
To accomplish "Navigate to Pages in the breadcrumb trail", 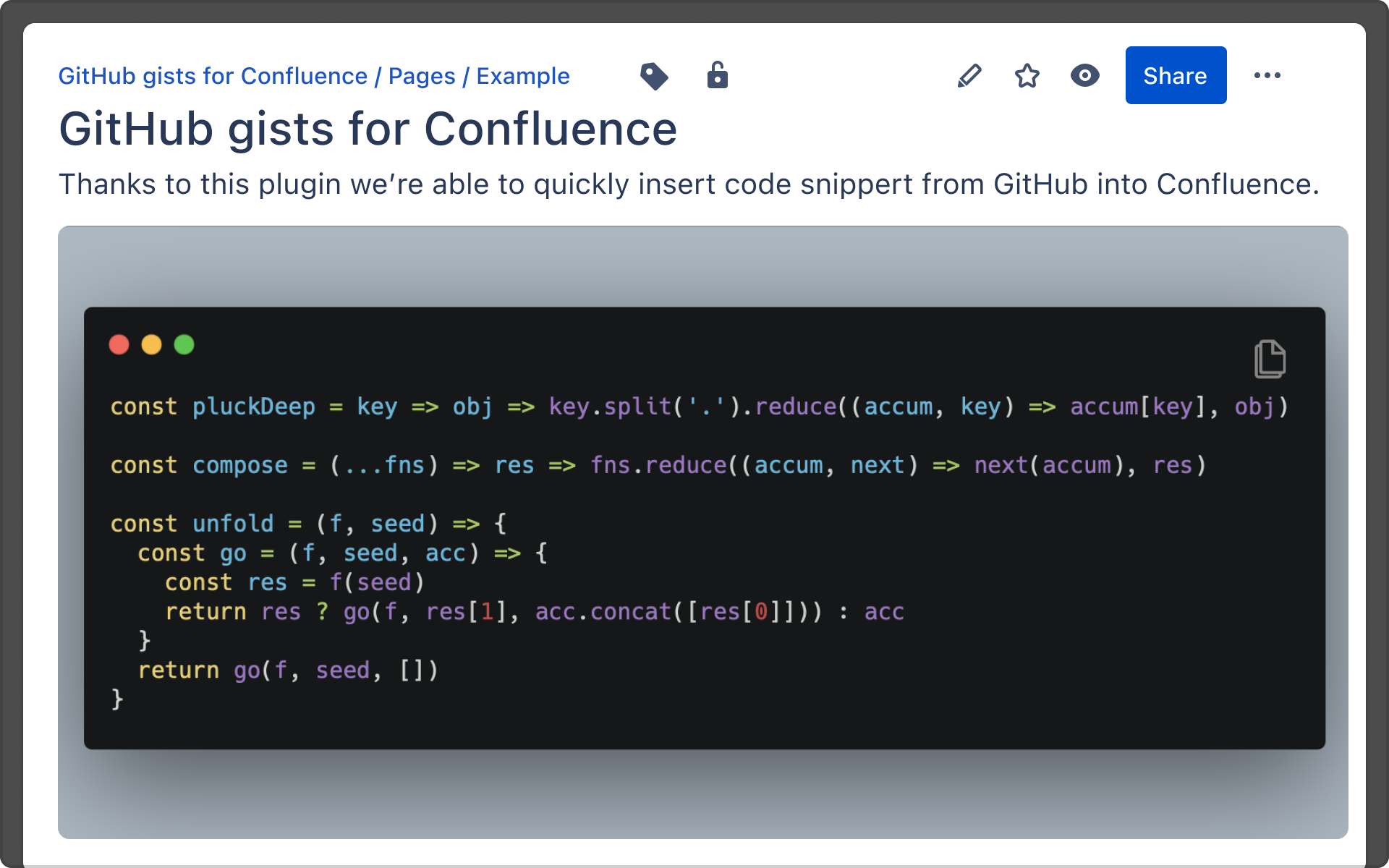I will [x=420, y=75].
